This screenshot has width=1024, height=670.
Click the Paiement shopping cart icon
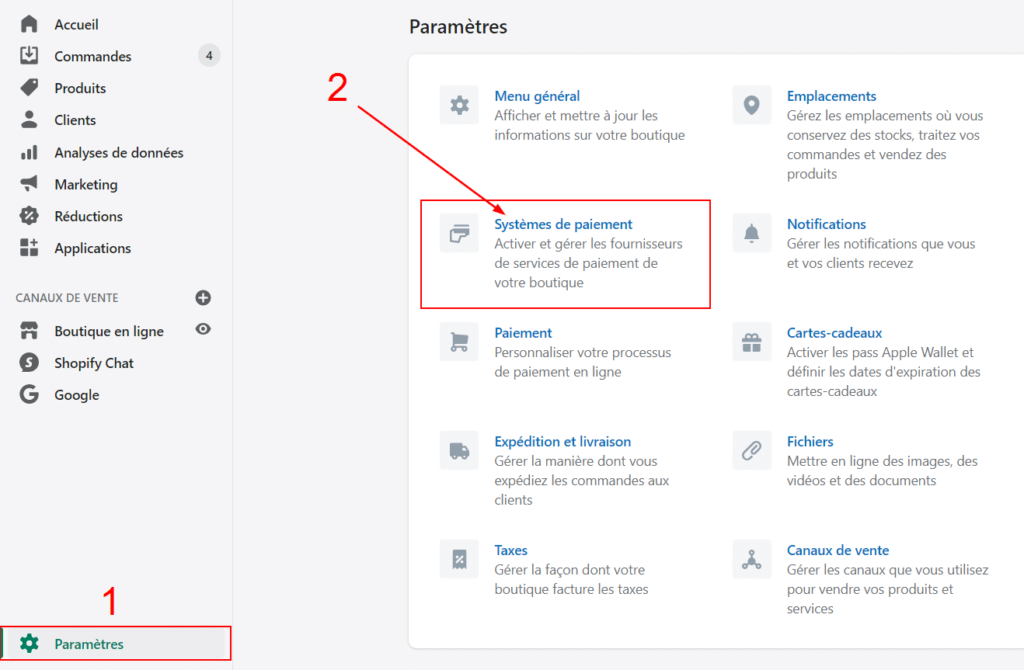click(459, 342)
